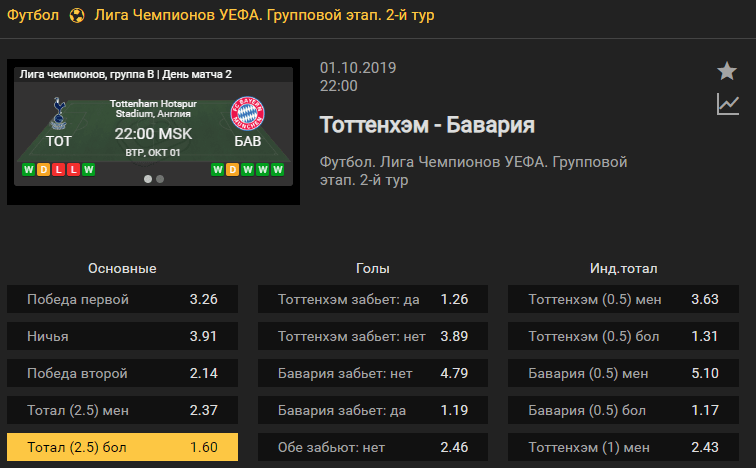Open match statistics chart icon
Image resolution: width=756 pixels, height=468 pixels.
[728, 104]
